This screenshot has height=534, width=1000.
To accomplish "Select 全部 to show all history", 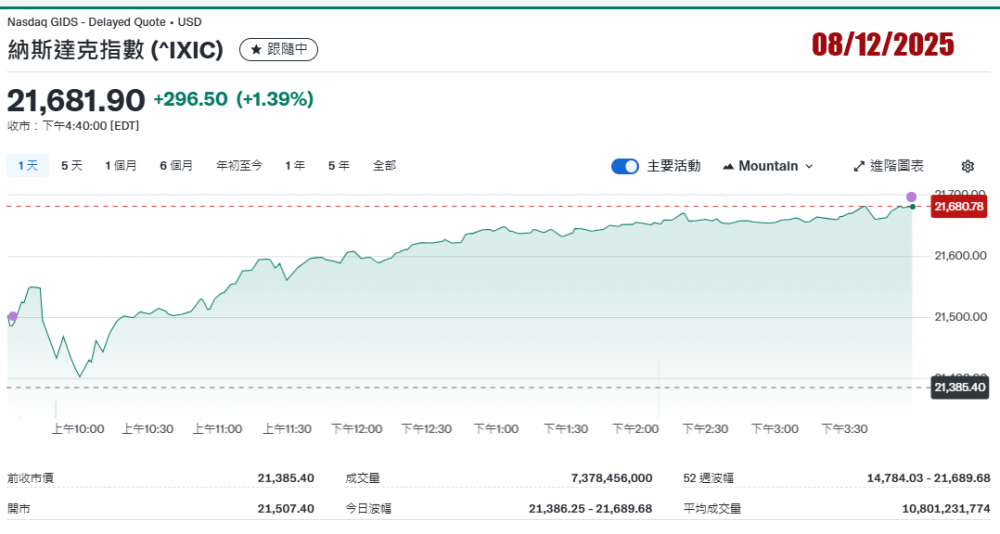I will 384,166.
